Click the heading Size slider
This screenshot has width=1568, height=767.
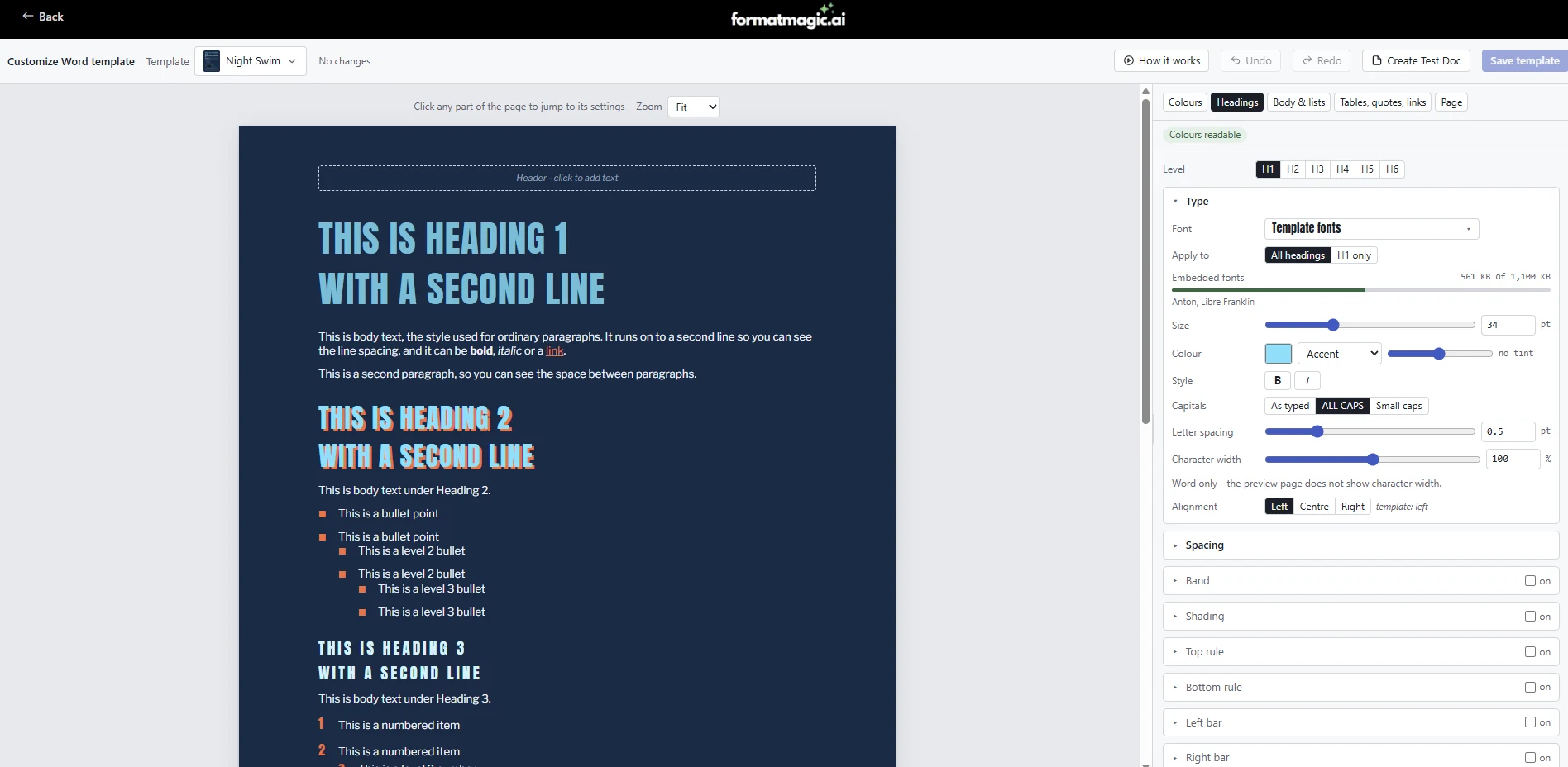[x=1370, y=325]
